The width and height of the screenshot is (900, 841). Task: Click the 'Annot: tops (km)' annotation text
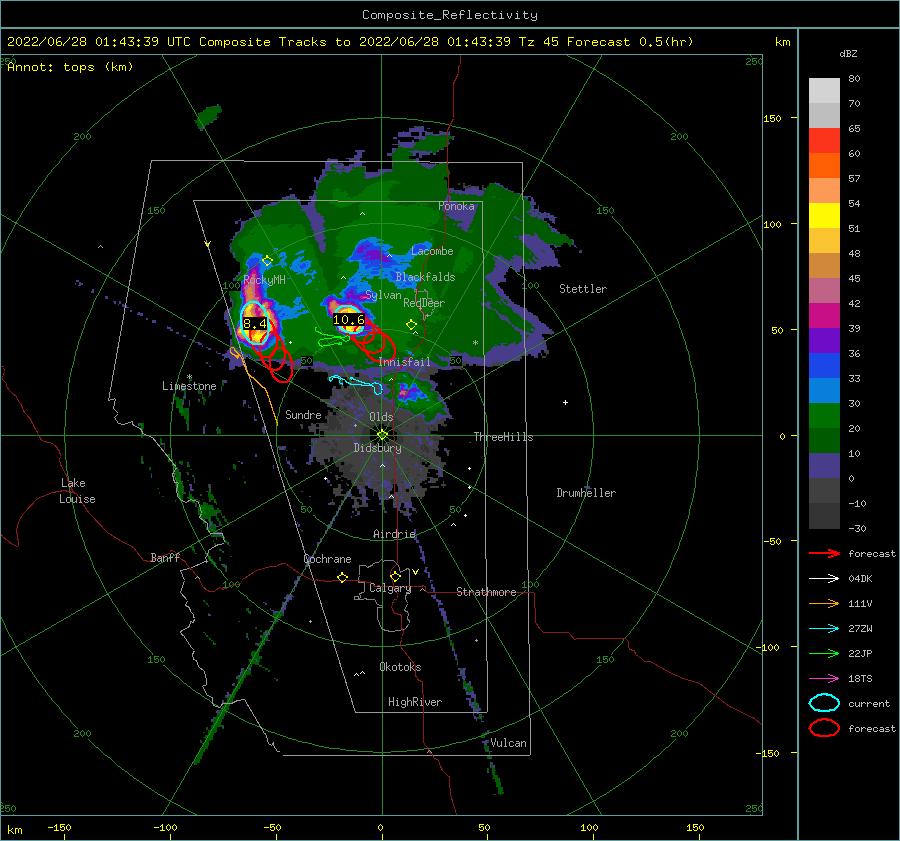click(x=70, y=67)
